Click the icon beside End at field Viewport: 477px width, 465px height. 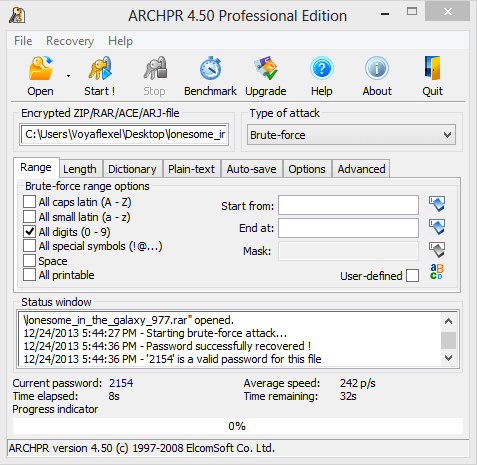(x=437, y=227)
